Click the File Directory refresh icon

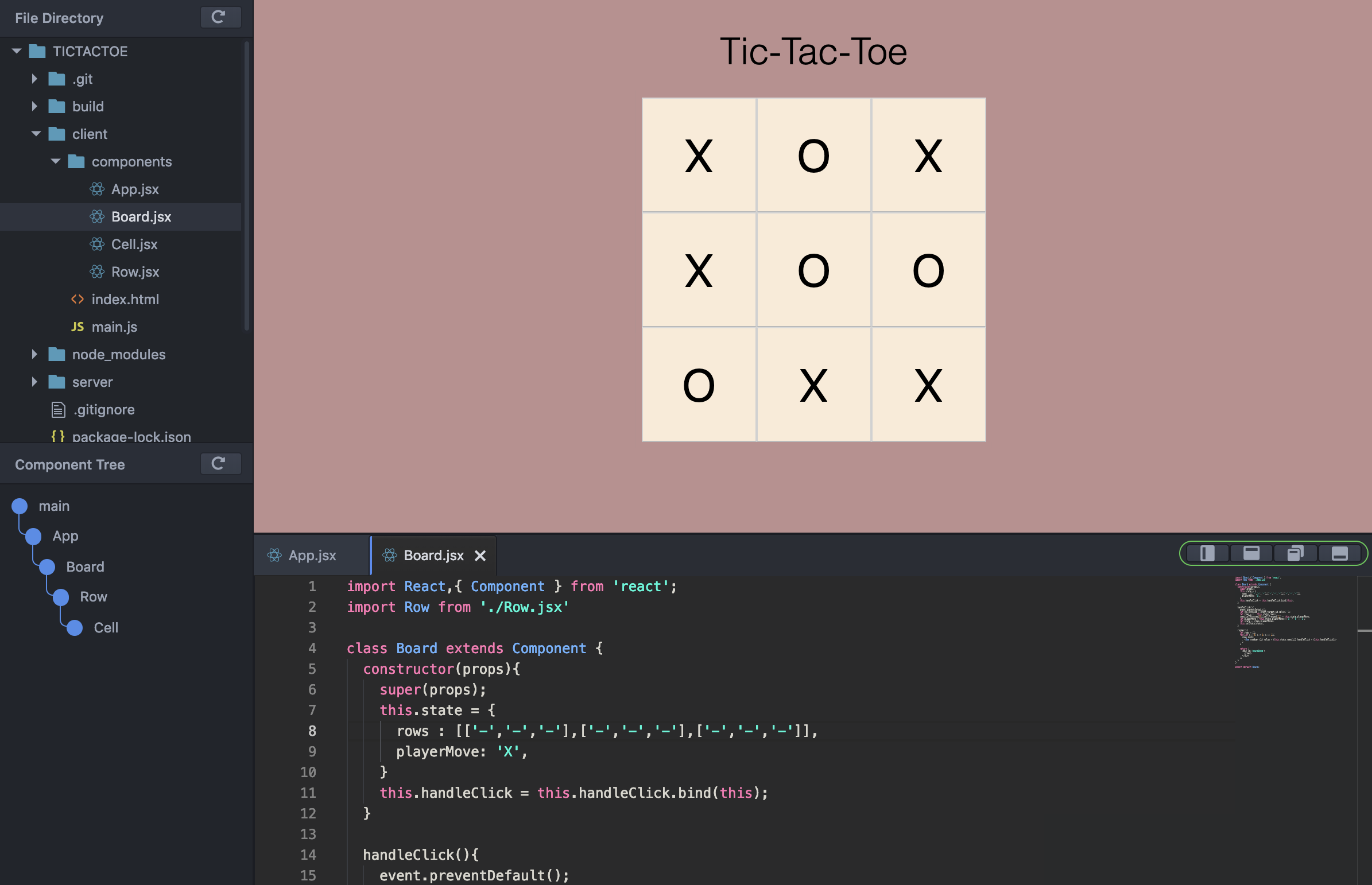coord(219,17)
